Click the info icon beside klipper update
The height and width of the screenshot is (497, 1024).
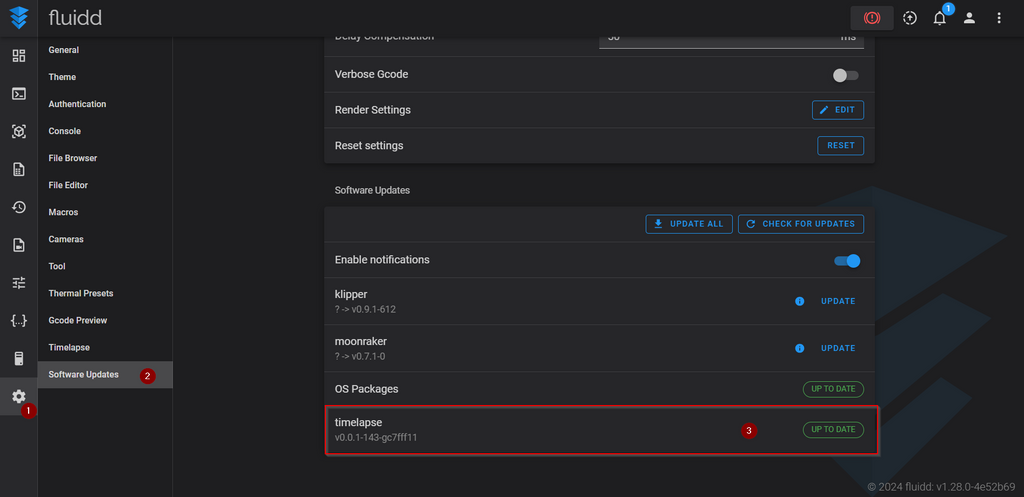tap(799, 301)
